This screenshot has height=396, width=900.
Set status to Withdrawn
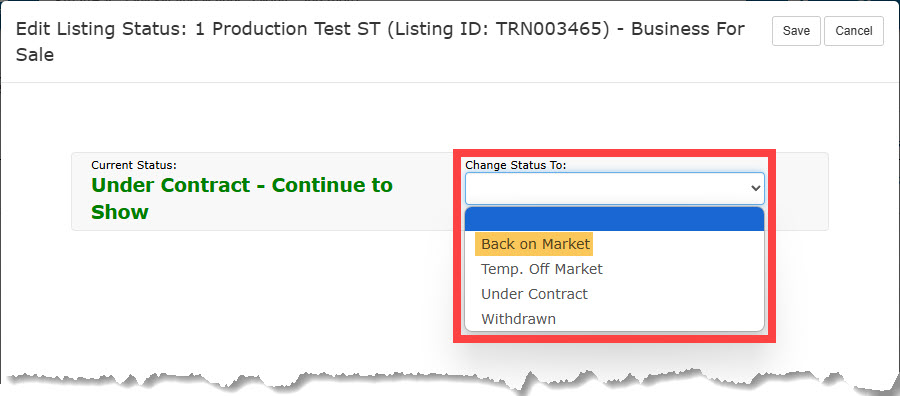coord(518,319)
